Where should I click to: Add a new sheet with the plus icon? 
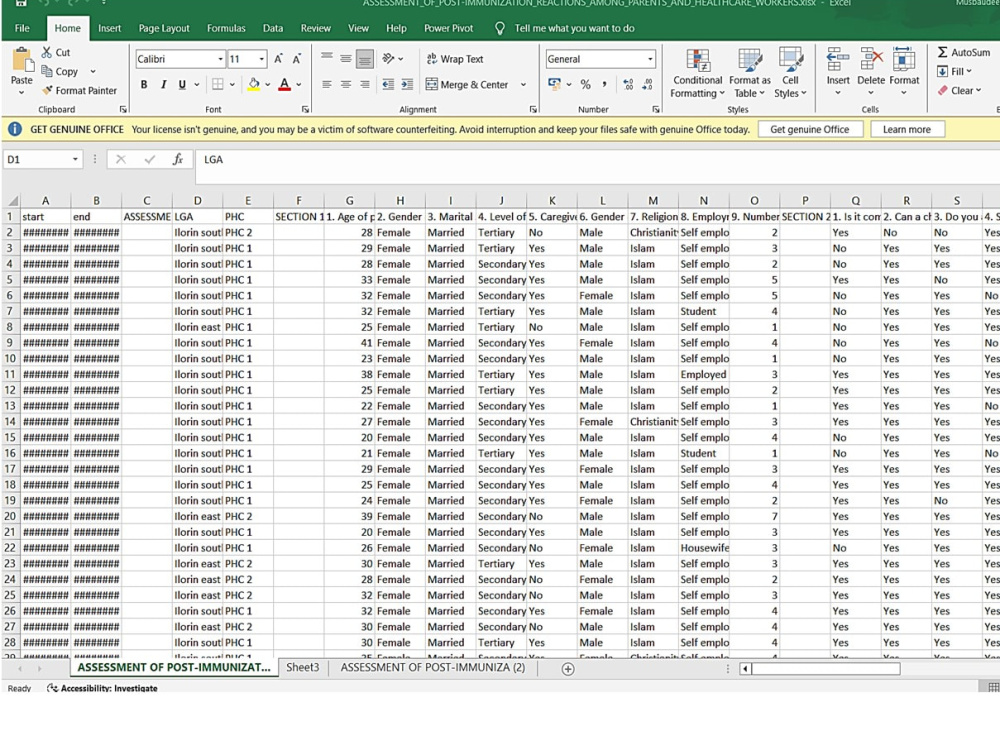click(568, 668)
